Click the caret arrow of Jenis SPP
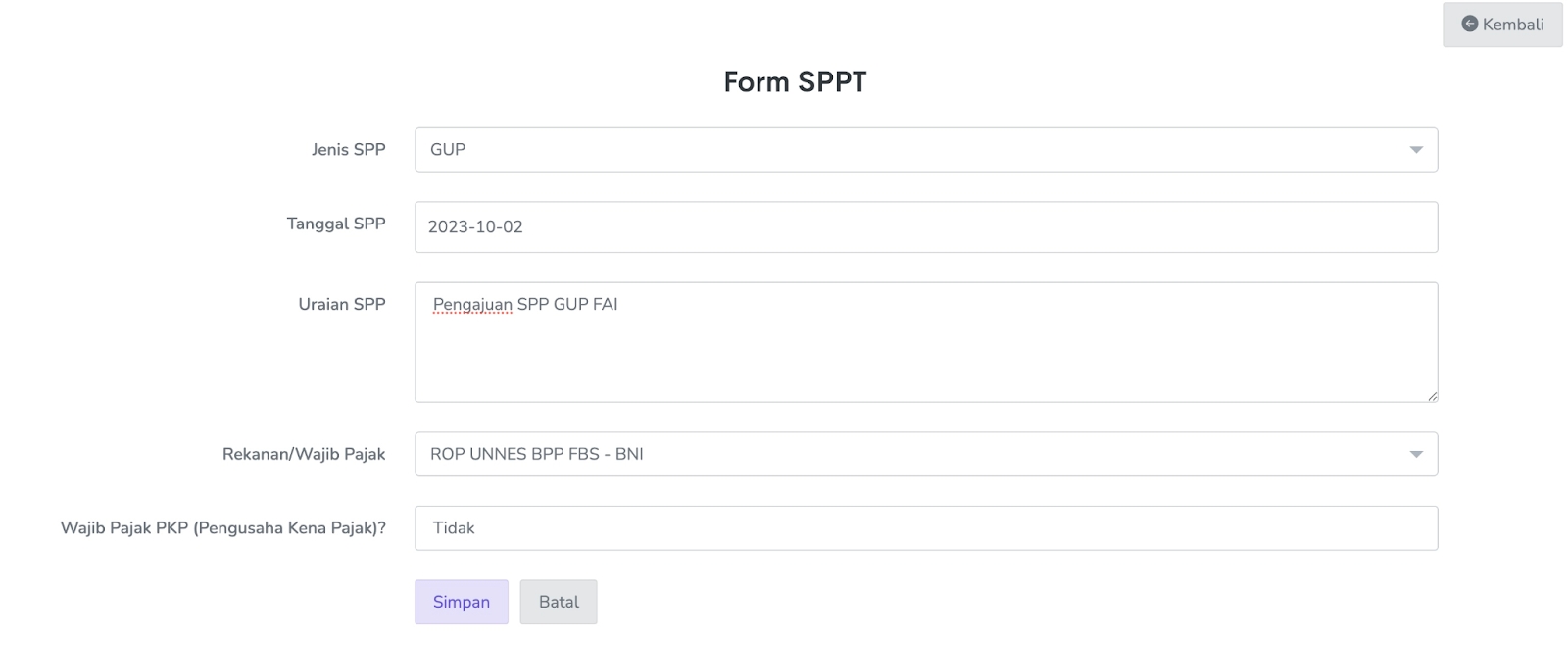This screenshot has width=1568, height=646. pos(1416,150)
